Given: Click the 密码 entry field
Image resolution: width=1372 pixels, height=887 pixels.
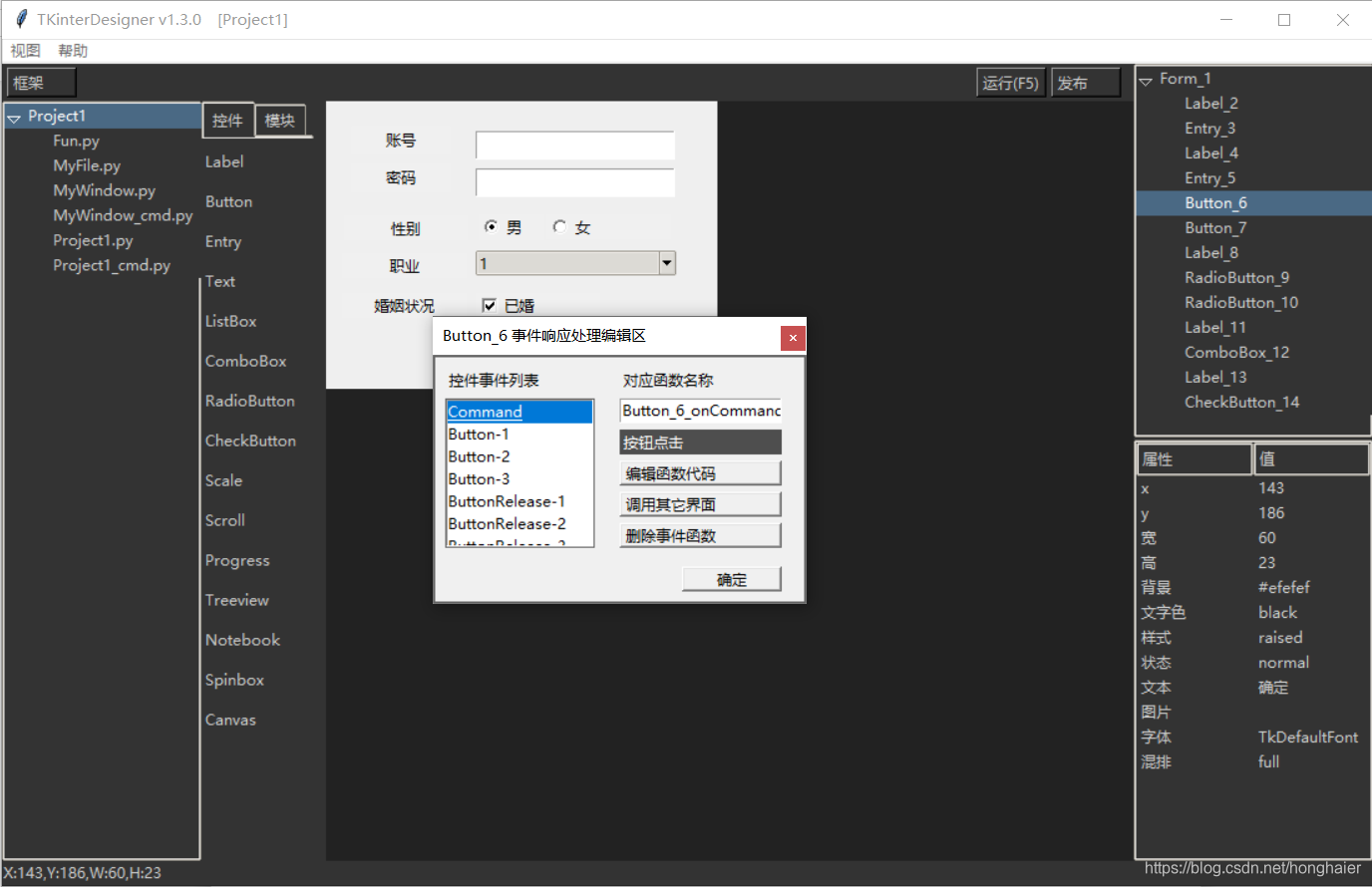Looking at the screenshot, I should point(575,182).
